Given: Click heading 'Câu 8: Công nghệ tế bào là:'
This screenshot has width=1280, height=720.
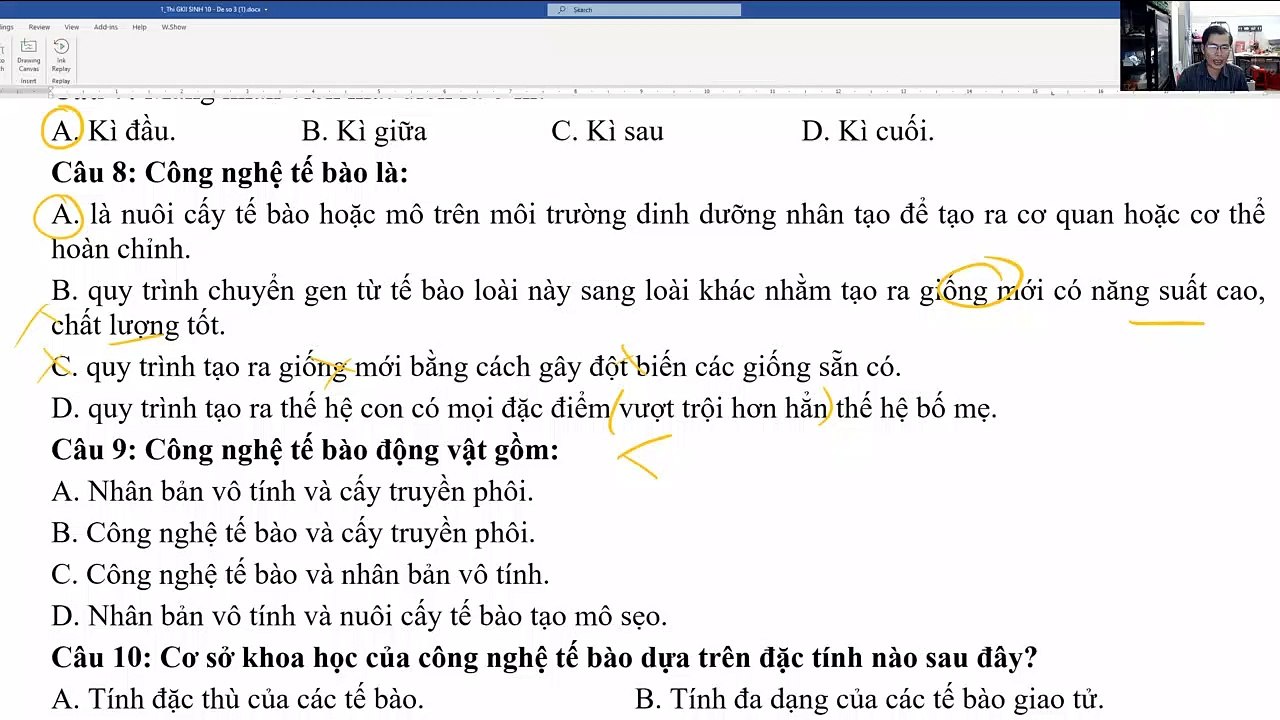Looking at the screenshot, I should pos(230,173).
